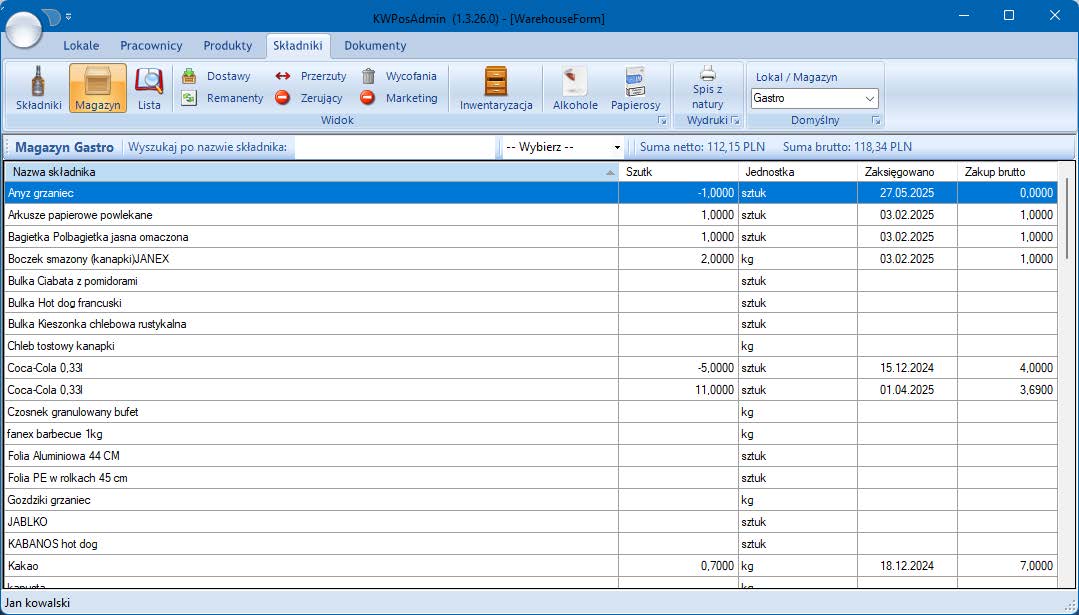Print Spis z natury

[x=707, y=88]
